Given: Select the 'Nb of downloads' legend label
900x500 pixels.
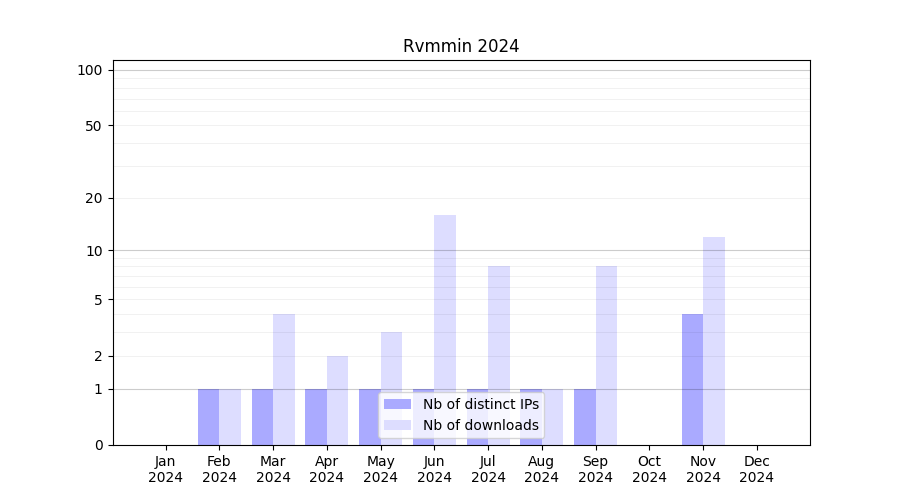Looking at the screenshot, I should (480, 425).
